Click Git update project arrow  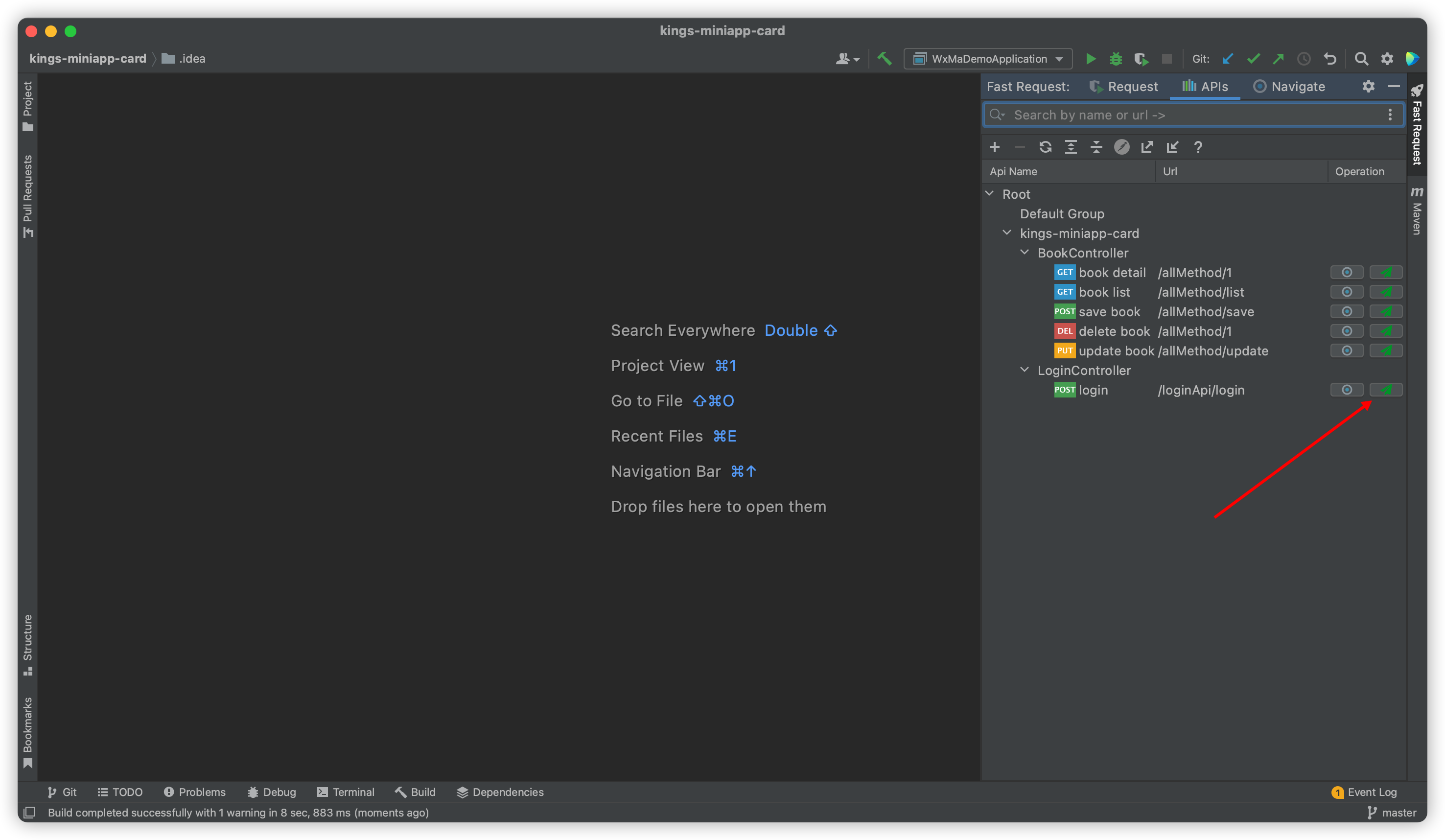point(1228,58)
